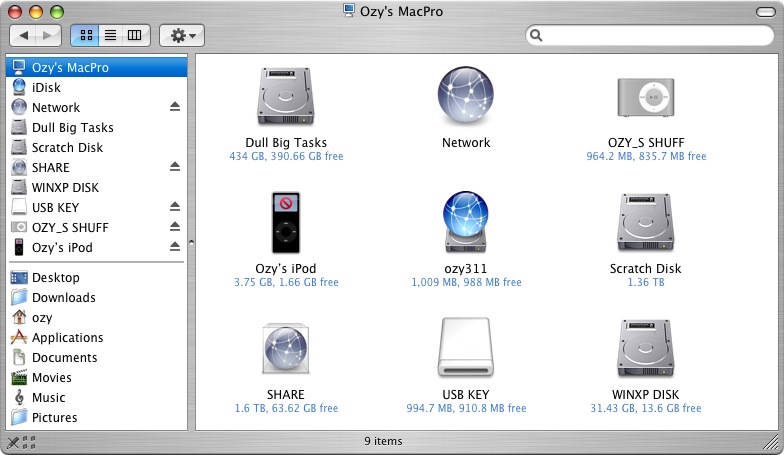784x455 pixels.
Task: Click the computer proxy icon in title bar
Action: pyautogui.click(x=349, y=10)
